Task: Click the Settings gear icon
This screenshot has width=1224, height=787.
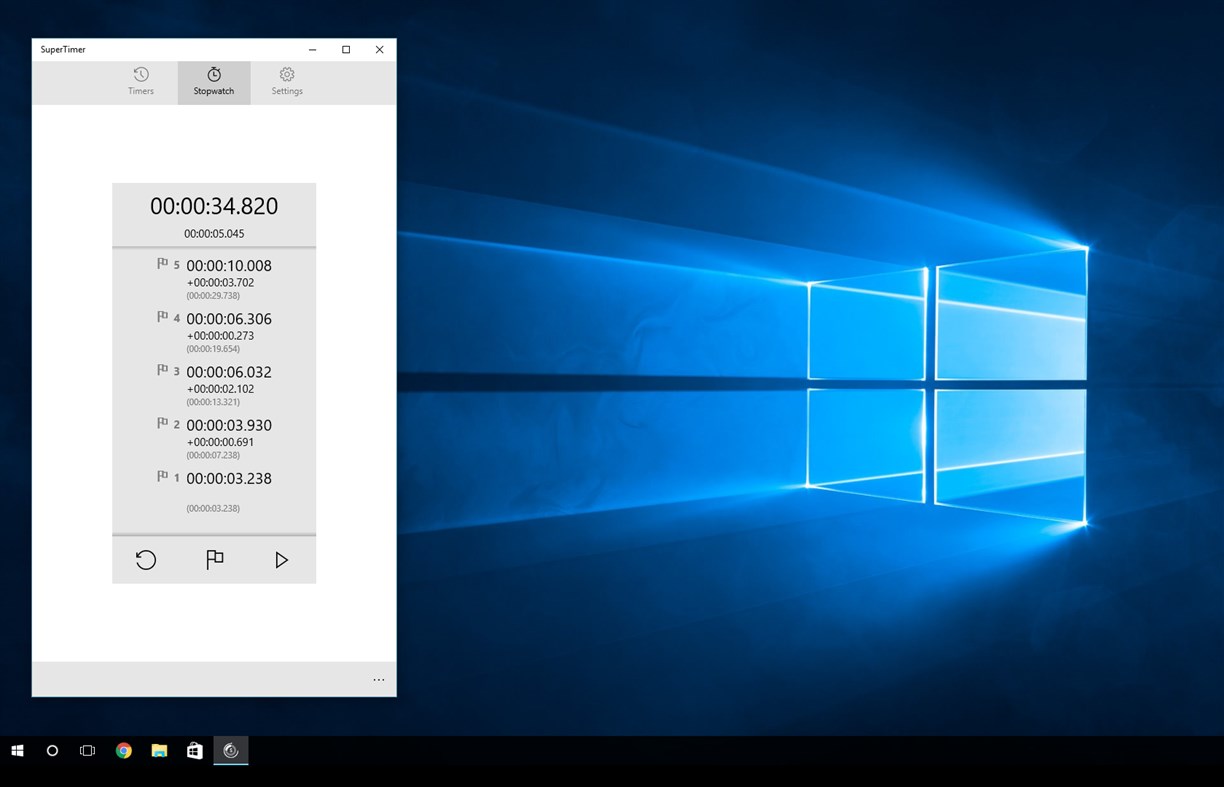Action: [x=286, y=74]
